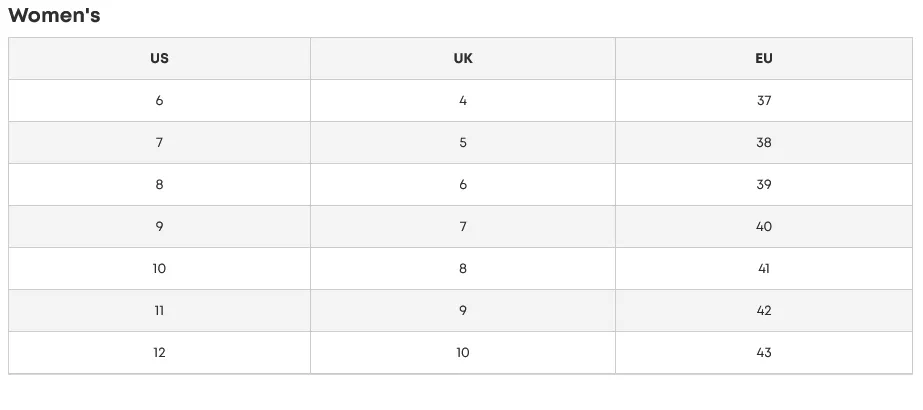Viewport: 923px width, 410px height.
Task: Select the EU column header
Action: (x=763, y=58)
